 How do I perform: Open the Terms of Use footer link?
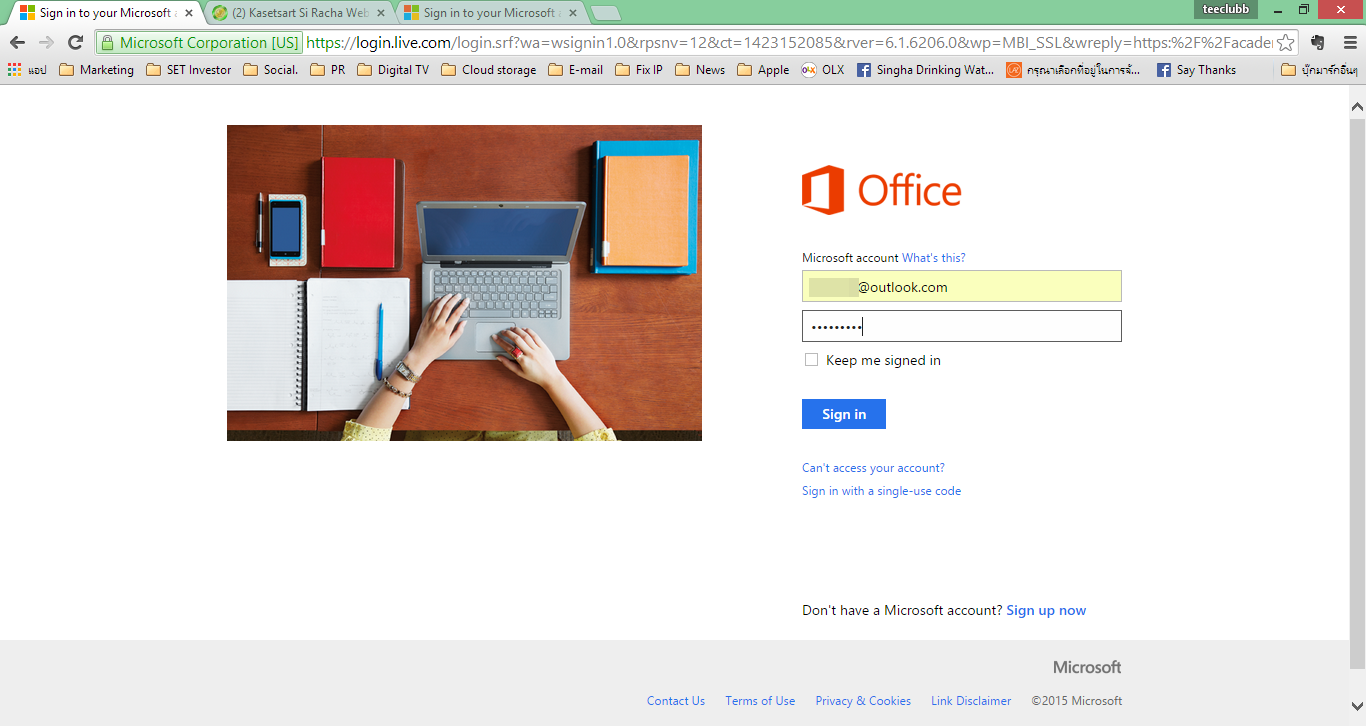coord(760,701)
